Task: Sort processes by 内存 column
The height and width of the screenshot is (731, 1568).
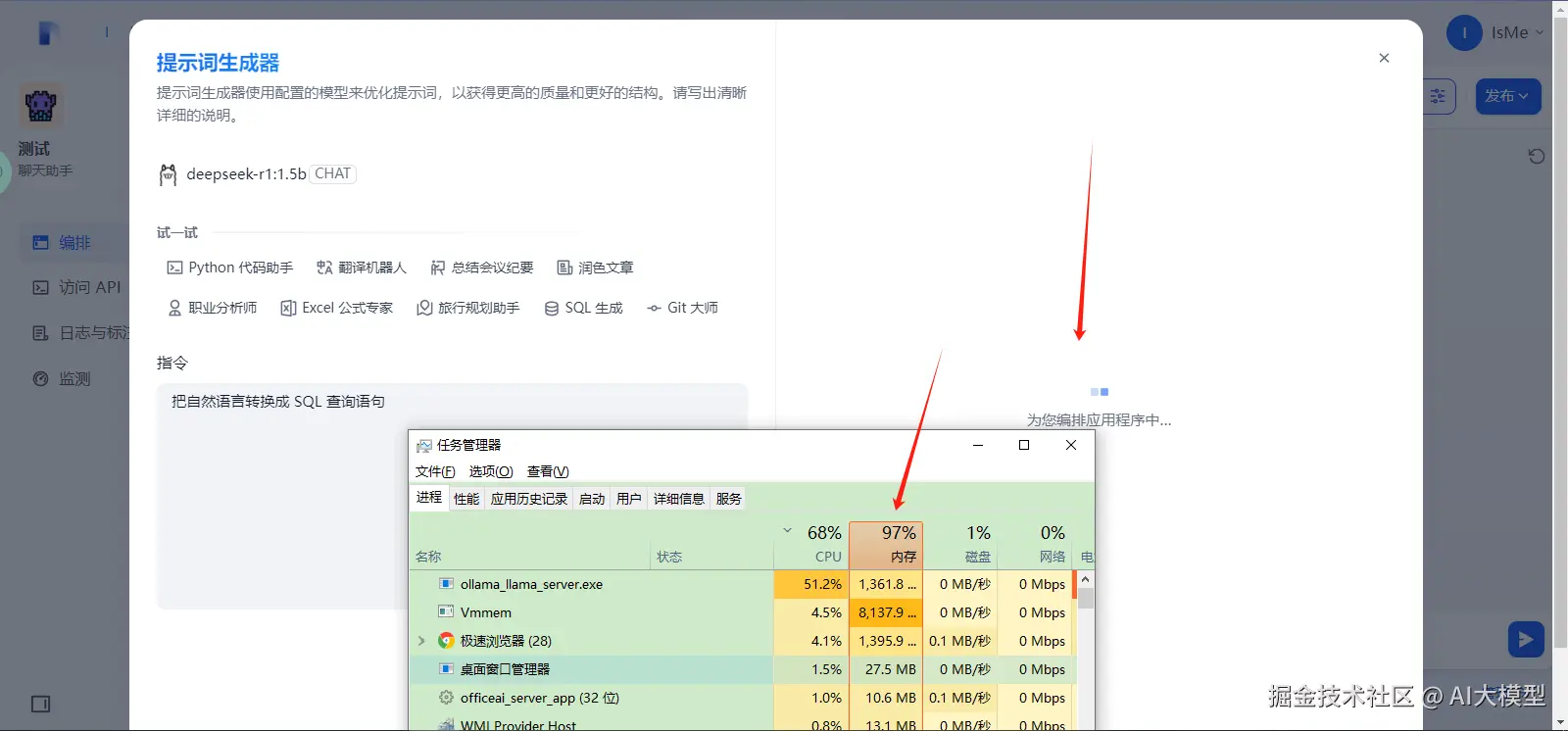Action: pos(886,545)
